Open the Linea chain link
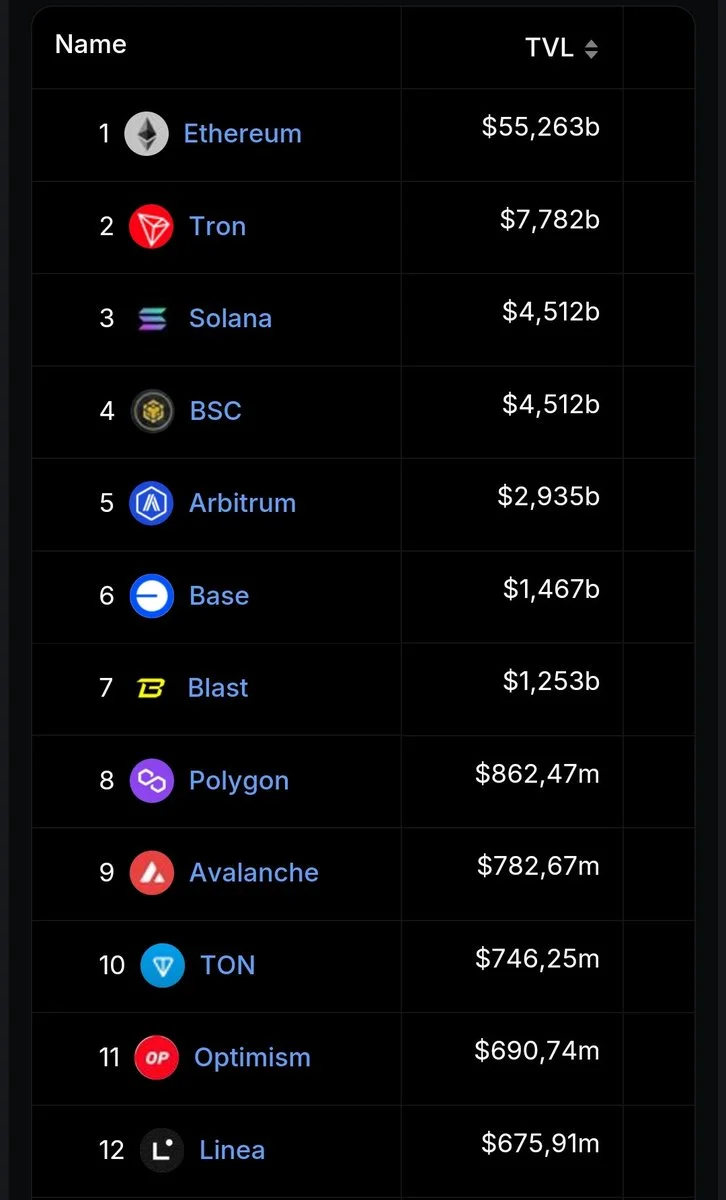 tap(232, 1150)
